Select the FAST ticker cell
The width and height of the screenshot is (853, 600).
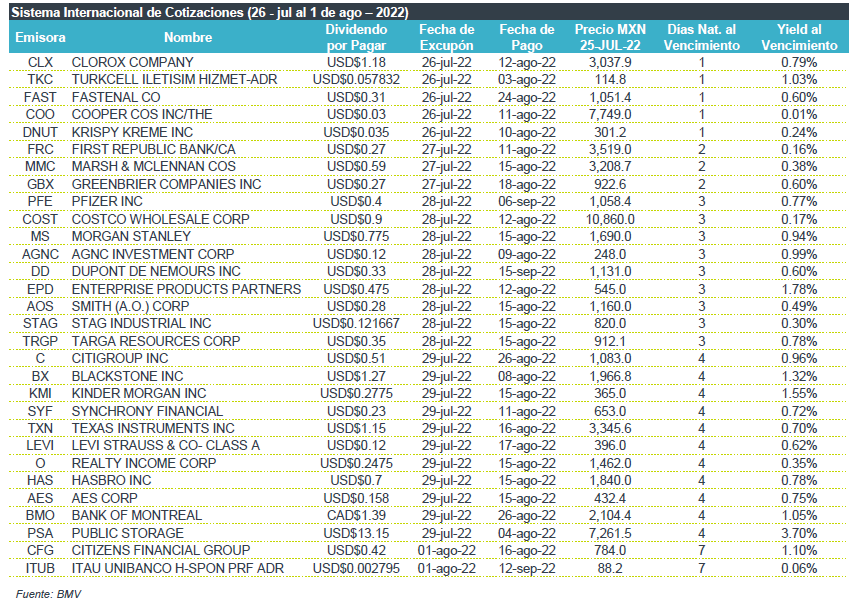(40, 97)
